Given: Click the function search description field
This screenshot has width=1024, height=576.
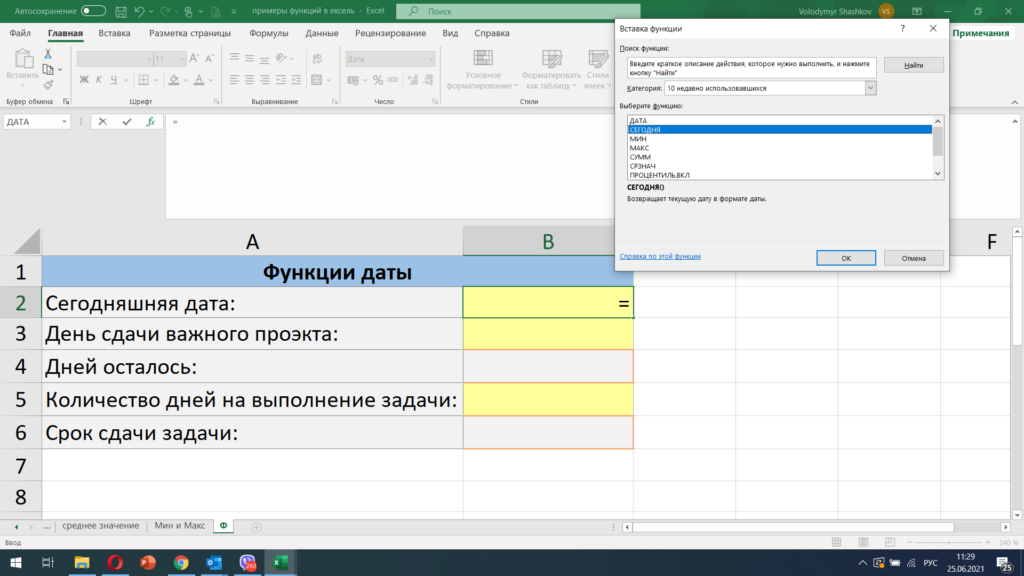Looking at the screenshot, I should pos(751,68).
